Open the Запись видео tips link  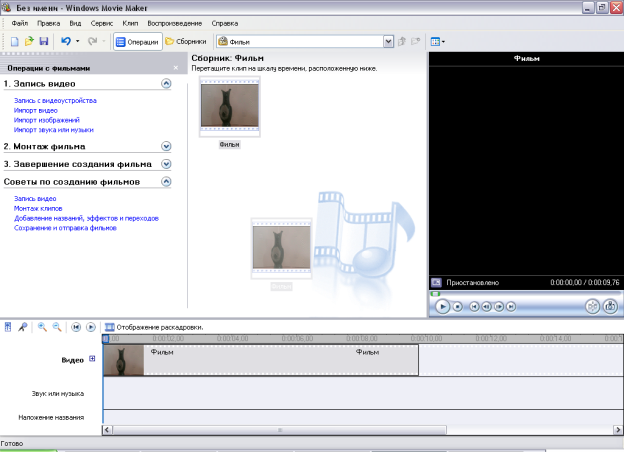[35, 199]
